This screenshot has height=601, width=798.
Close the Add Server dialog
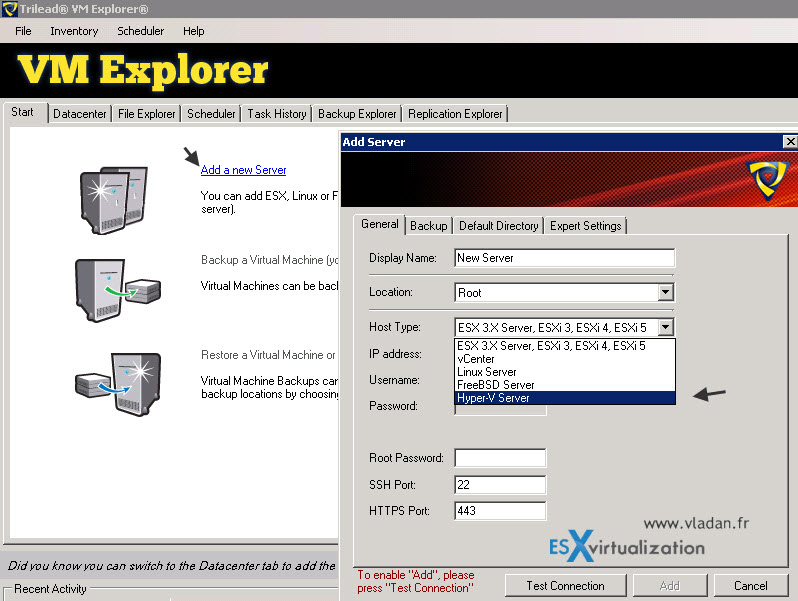[790, 141]
